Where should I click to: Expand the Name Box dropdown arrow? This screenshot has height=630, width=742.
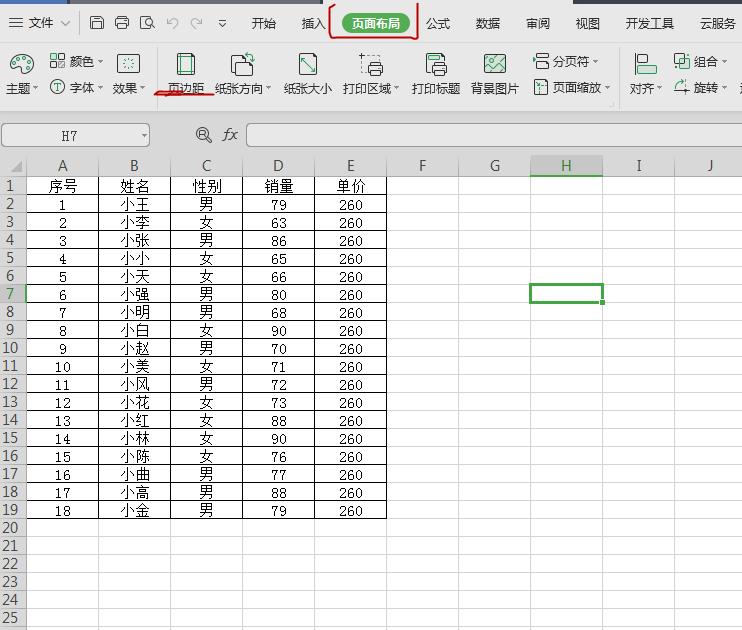144,136
